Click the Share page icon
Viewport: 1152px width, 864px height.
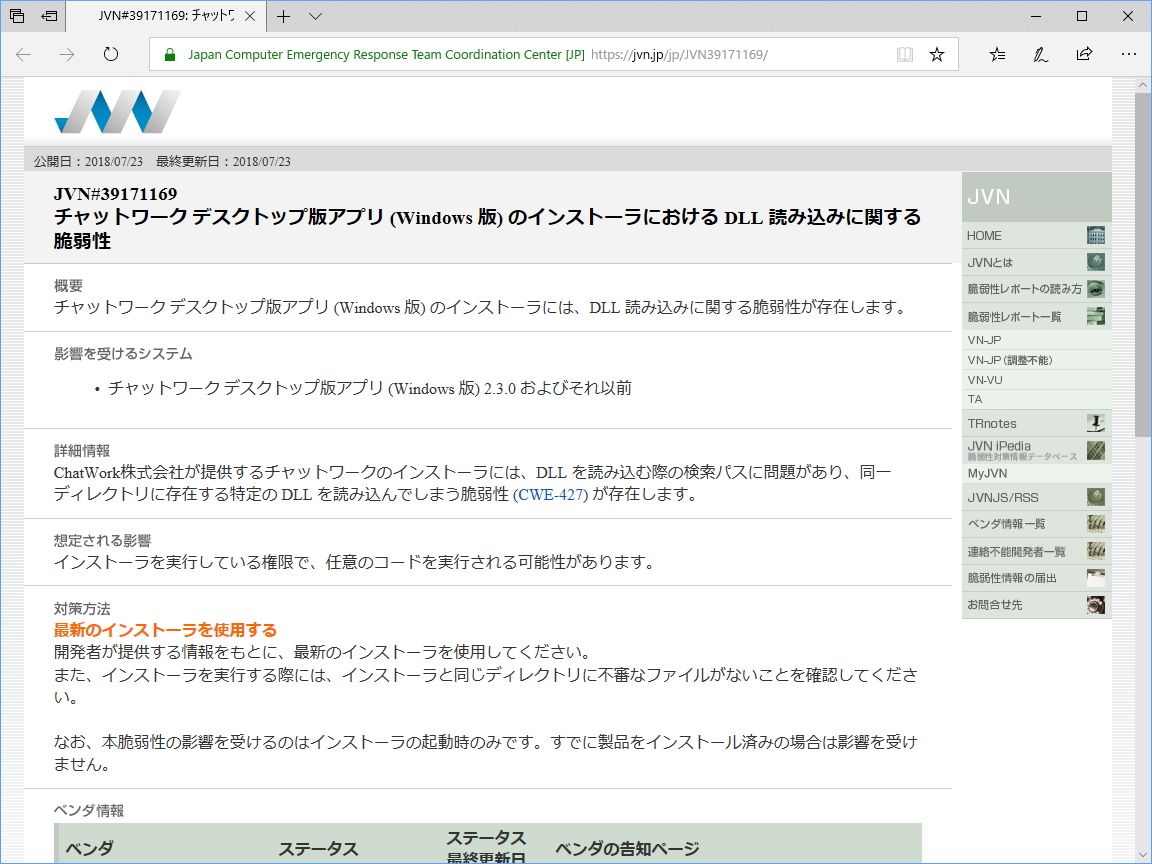[1084, 54]
